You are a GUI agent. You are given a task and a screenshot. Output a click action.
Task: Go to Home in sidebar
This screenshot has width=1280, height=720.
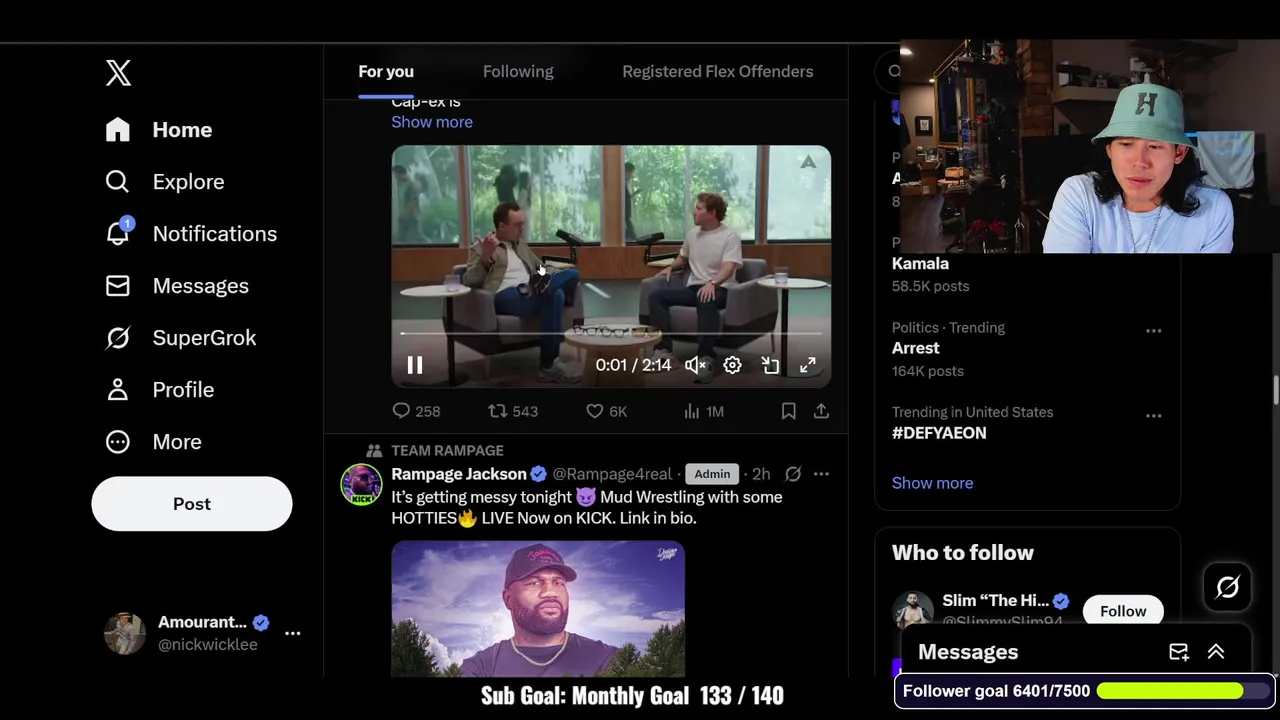coord(159,130)
